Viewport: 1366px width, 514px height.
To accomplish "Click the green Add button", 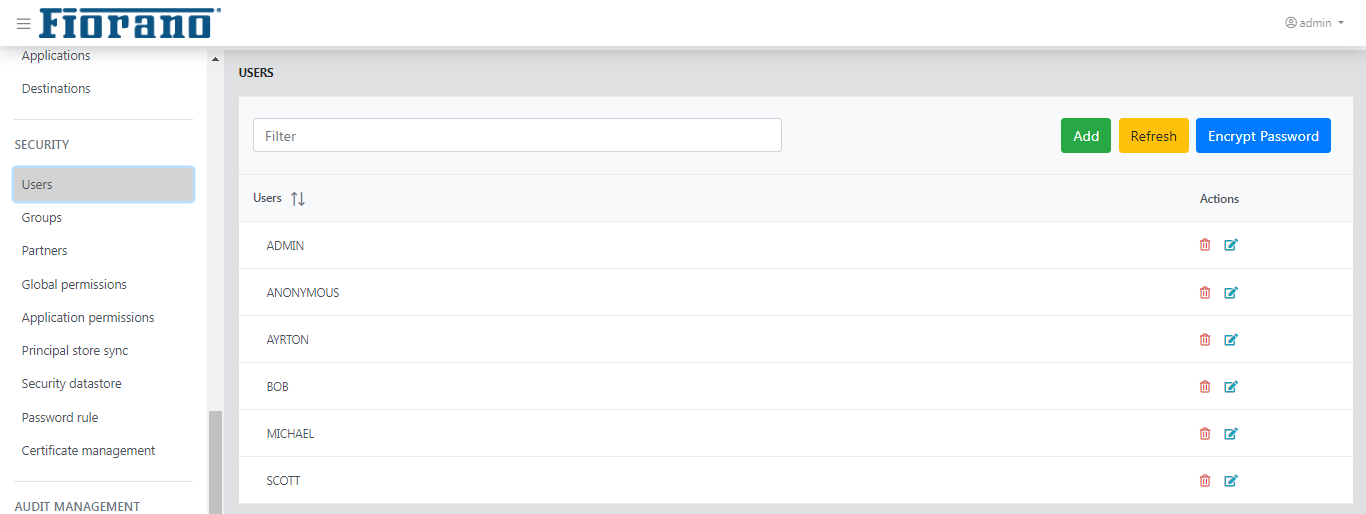I will 1086,136.
